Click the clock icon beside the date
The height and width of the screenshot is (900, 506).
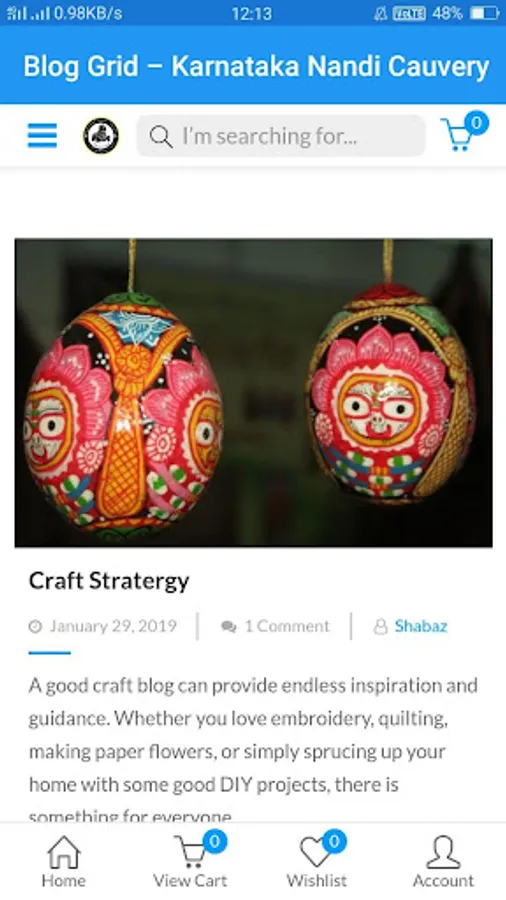(x=36, y=626)
